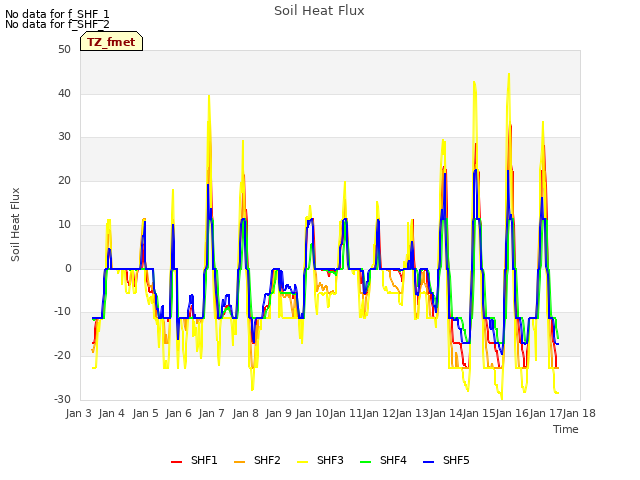Click the Jan 17 x-axis tick label
This screenshot has height=480, width=640.
pos(546,413)
